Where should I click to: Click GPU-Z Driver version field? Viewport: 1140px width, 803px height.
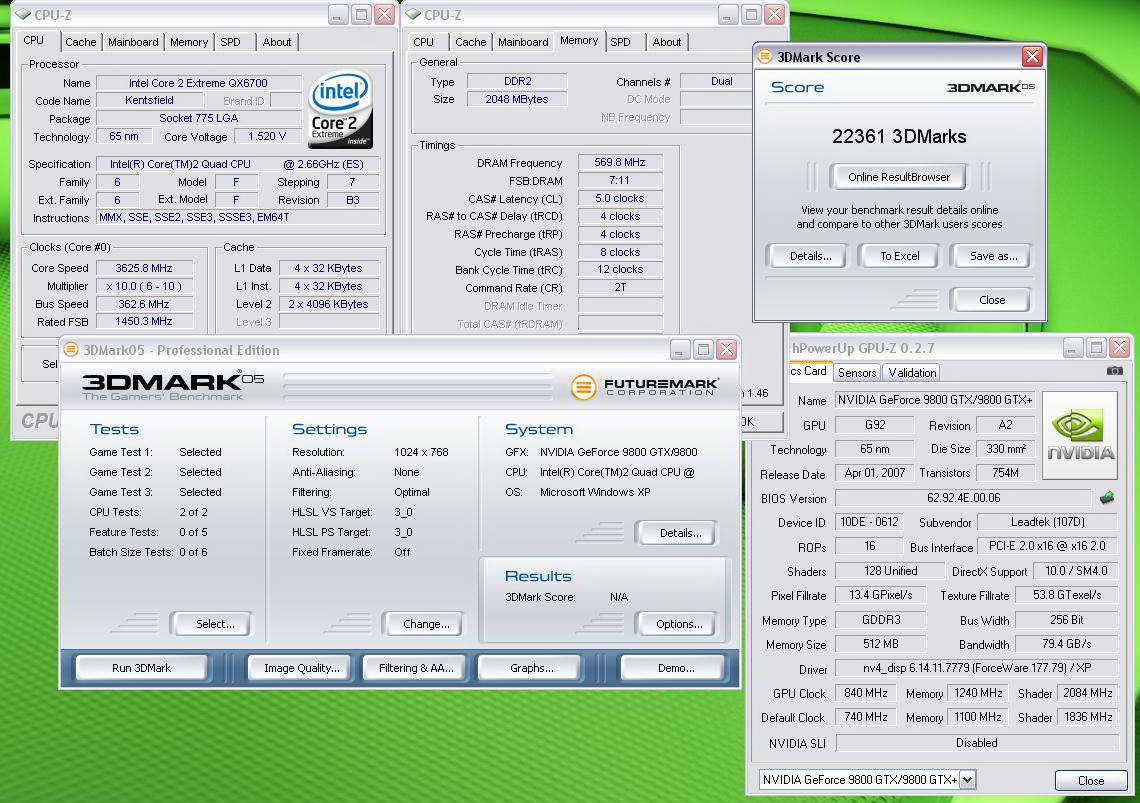pyautogui.click(x=976, y=668)
